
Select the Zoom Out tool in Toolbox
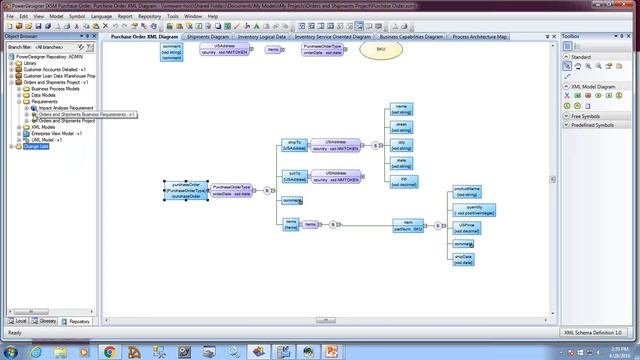[x=598, y=66]
